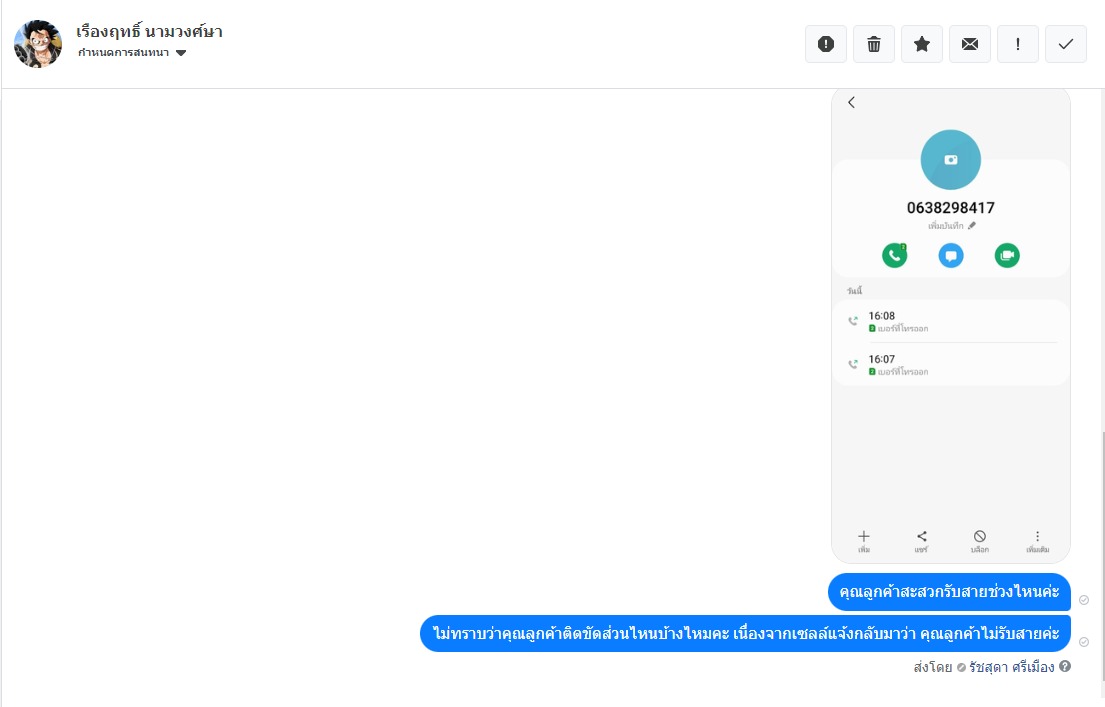This screenshot has width=1105, height=707.
Task: Tap blue message icon in screenshot
Action: [951, 255]
